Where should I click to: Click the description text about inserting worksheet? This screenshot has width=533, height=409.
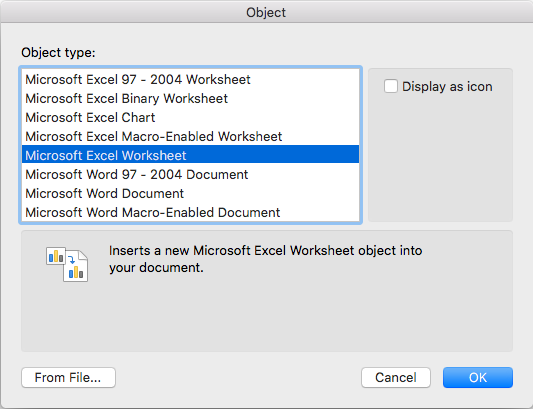(265, 259)
